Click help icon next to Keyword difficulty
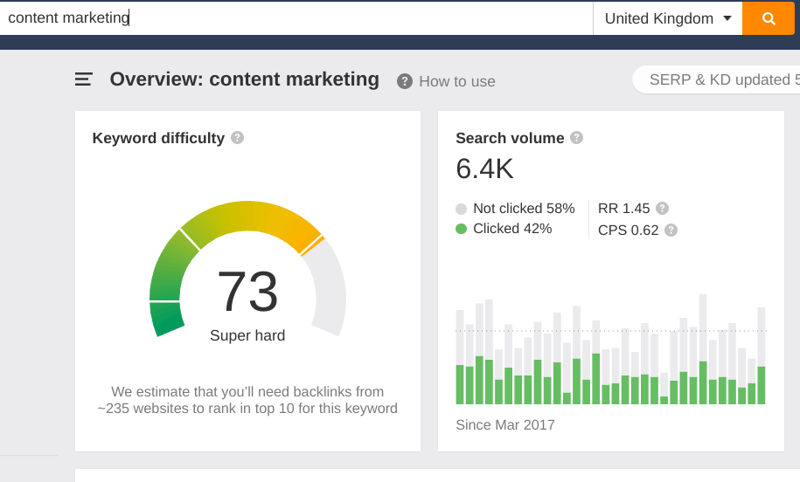 pyautogui.click(x=237, y=138)
